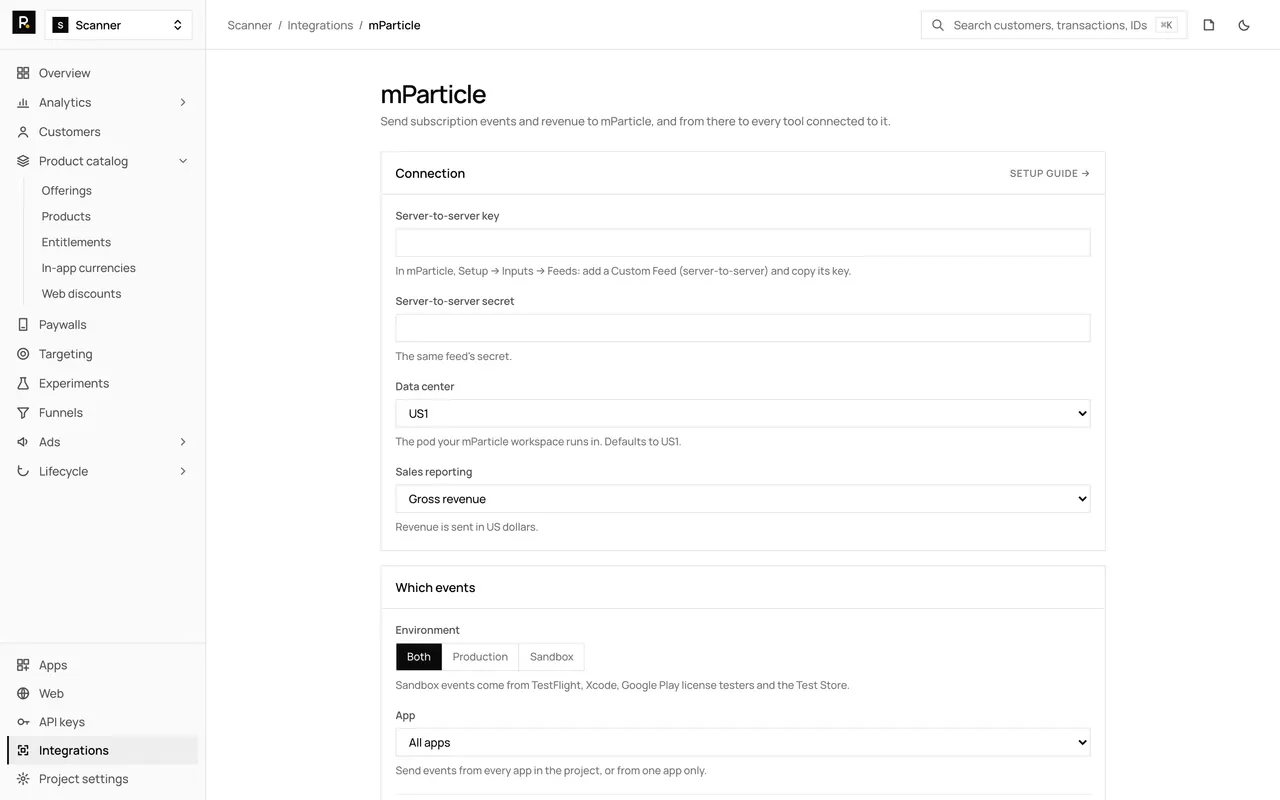The height and width of the screenshot is (800, 1280).
Task: Click the Analytics bar chart icon
Action: 23,102
